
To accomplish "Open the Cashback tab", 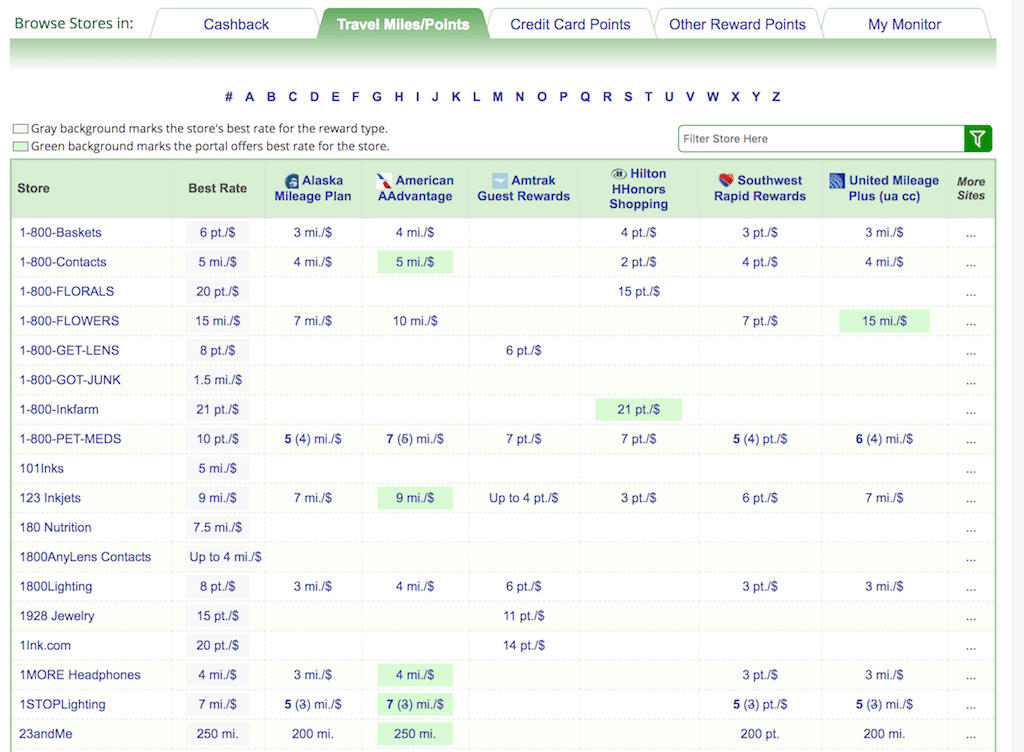I will [x=236, y=24].
